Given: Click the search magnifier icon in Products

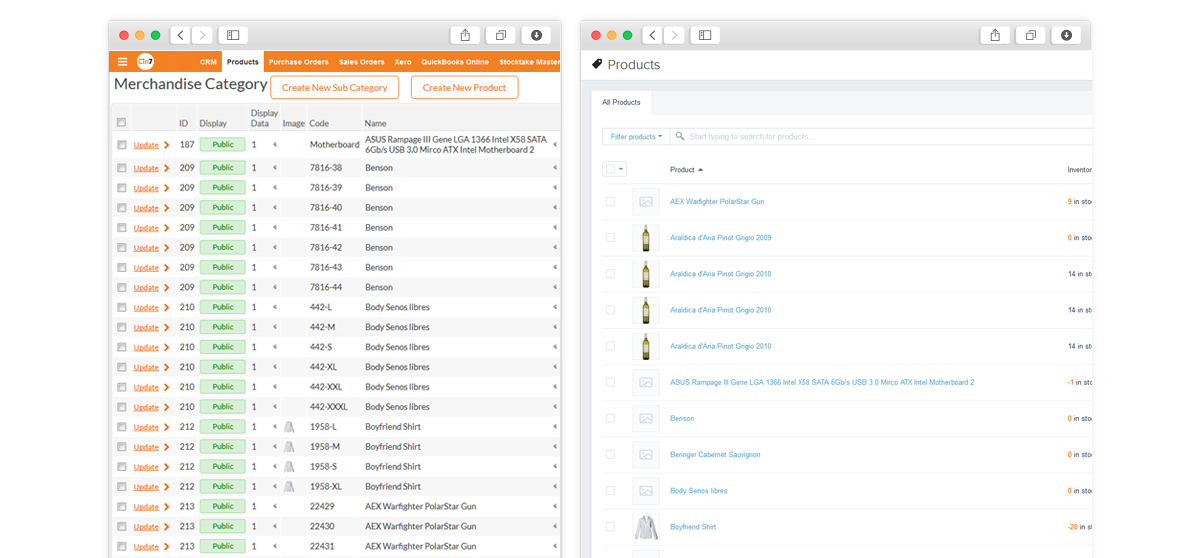Looking at the screenshot, I should (680, 136).
